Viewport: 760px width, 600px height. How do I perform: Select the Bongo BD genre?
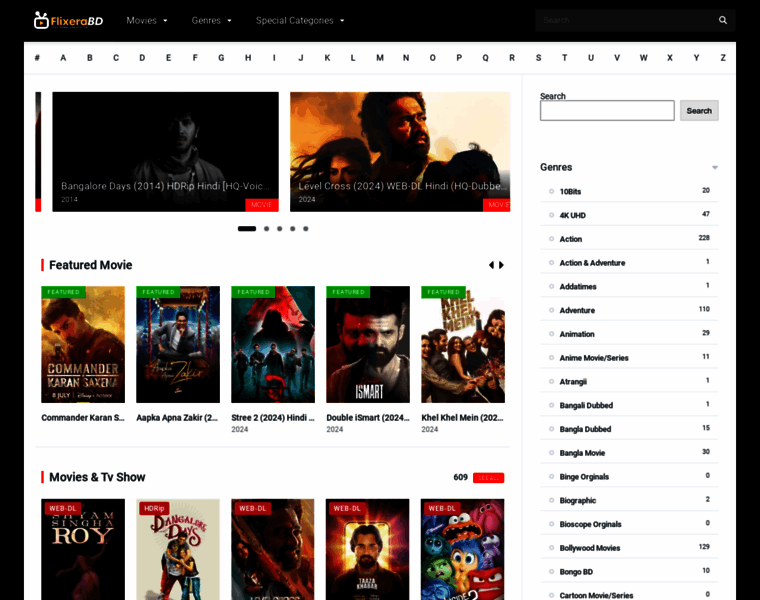coord(576,571)
